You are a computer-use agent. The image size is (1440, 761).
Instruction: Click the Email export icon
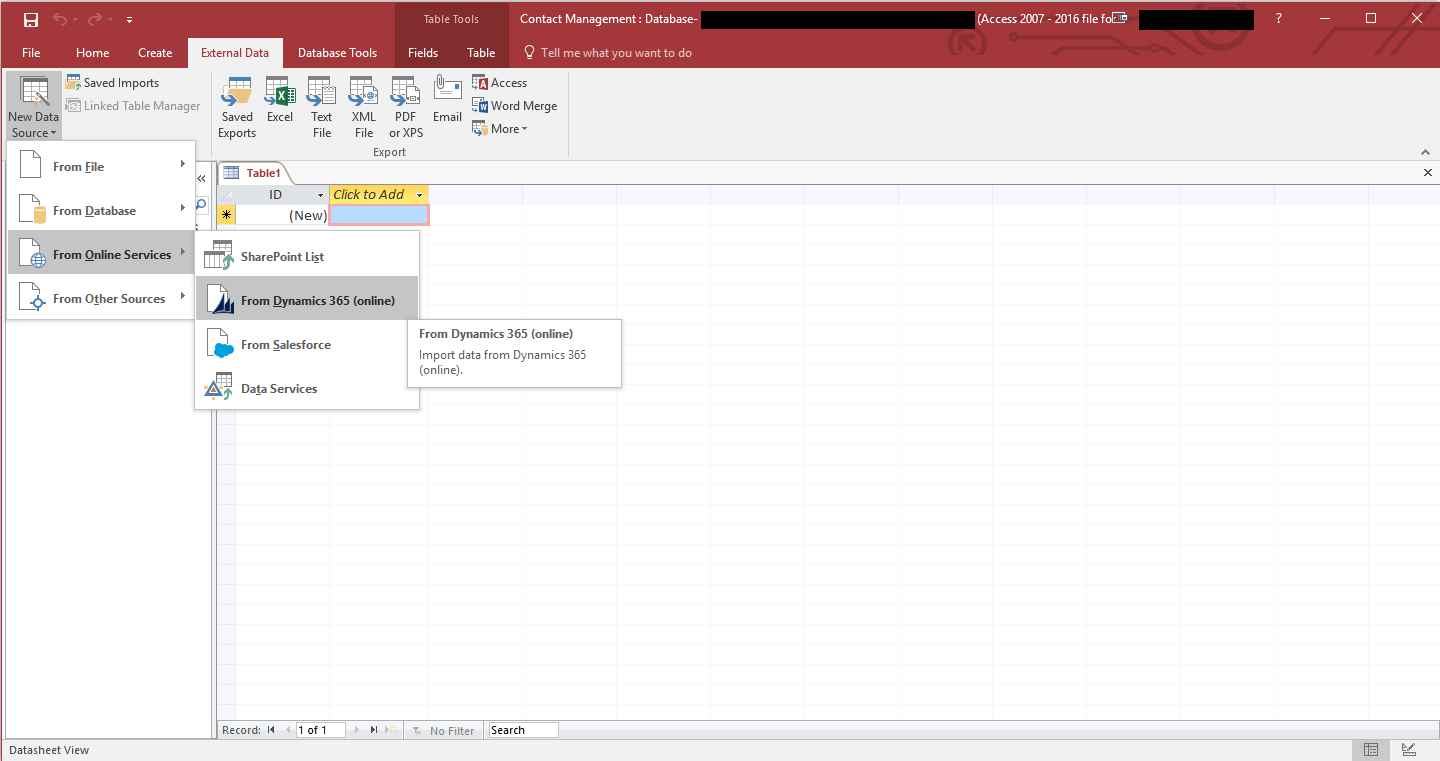click(447, 100)
